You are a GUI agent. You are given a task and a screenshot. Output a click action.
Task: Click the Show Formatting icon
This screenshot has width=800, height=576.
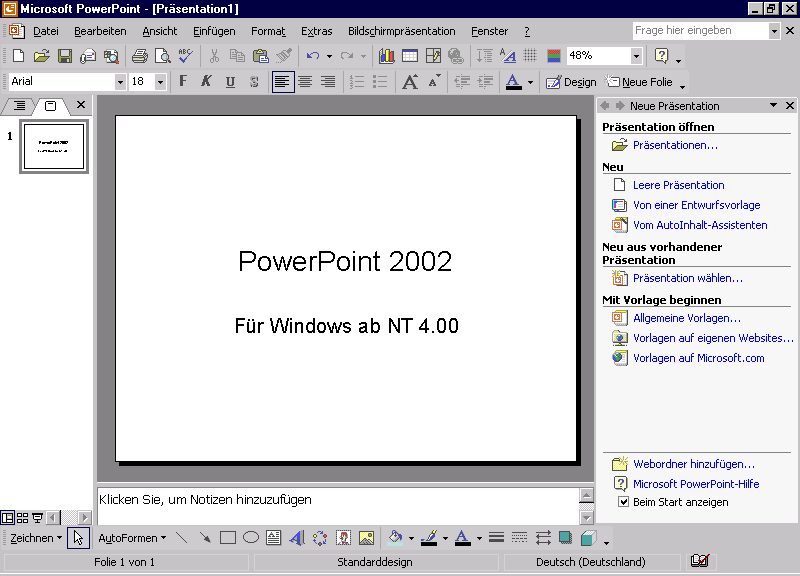click(508, 56)
